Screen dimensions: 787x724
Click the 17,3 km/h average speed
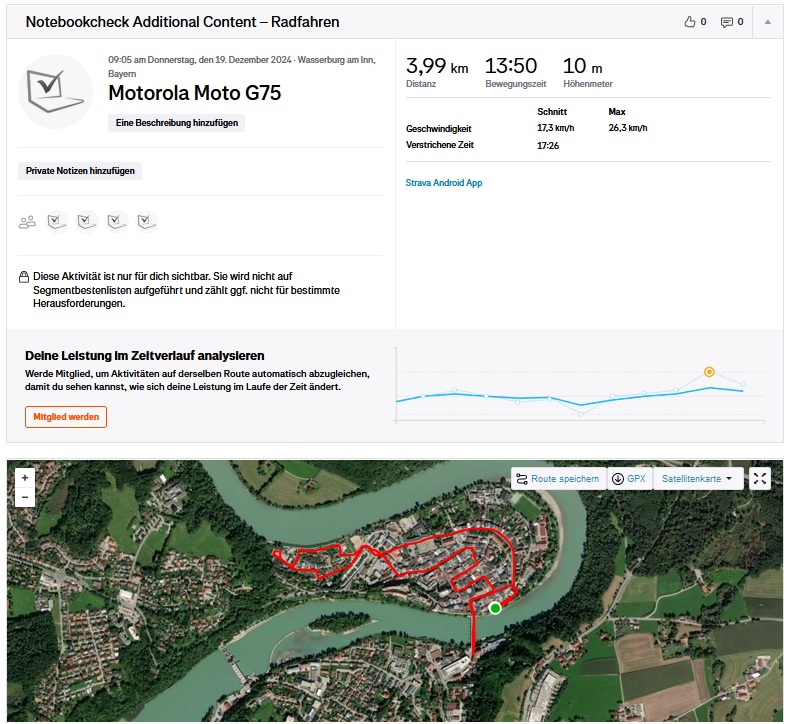pos(555,128)
